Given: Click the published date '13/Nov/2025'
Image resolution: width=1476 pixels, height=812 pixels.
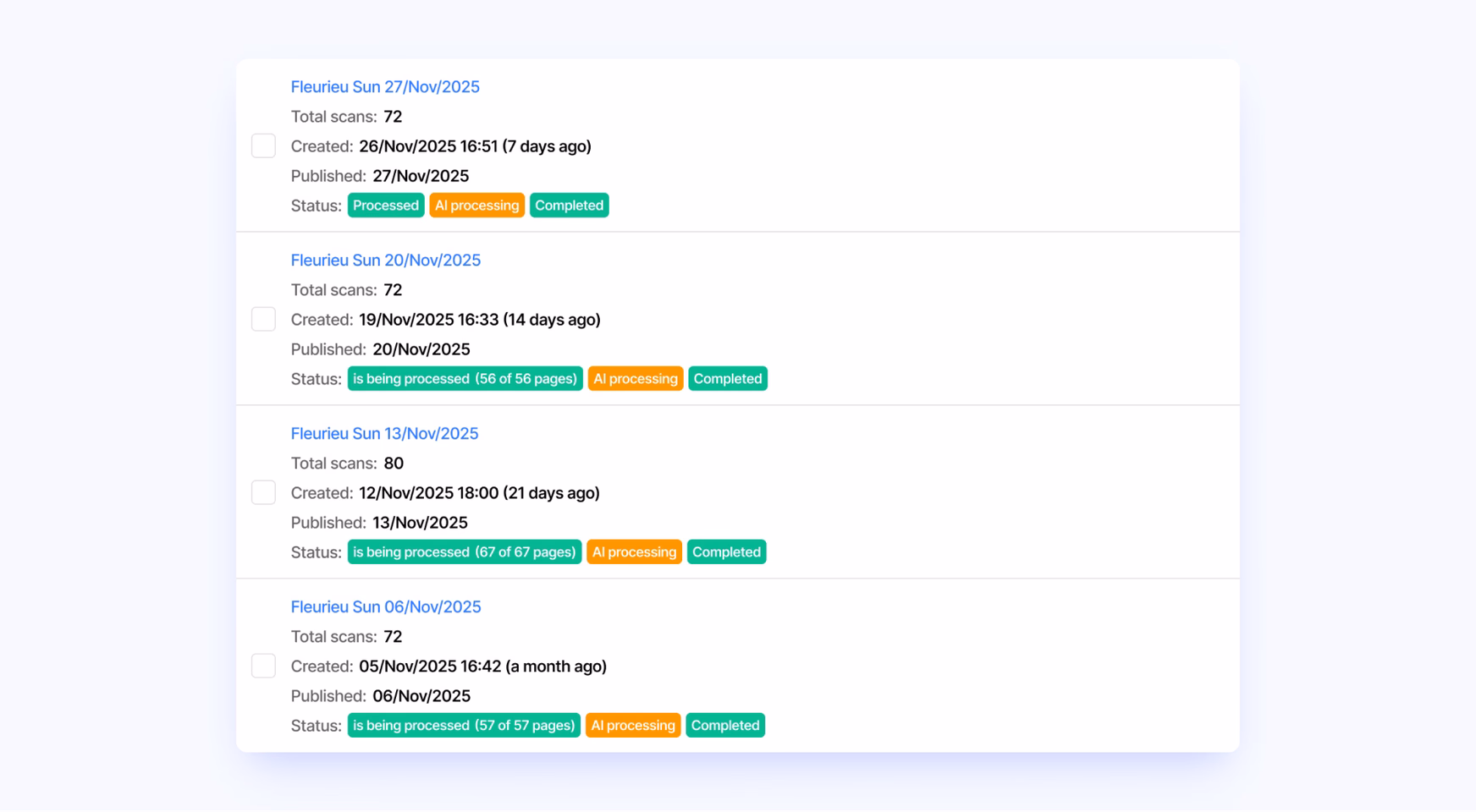Looking at the screenshot, I should (421, 523).
